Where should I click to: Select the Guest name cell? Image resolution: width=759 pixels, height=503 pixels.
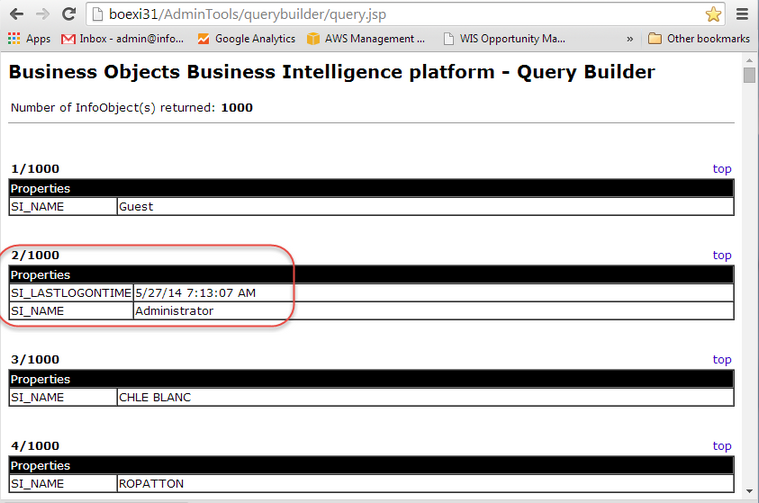click(x=425, y=207)
